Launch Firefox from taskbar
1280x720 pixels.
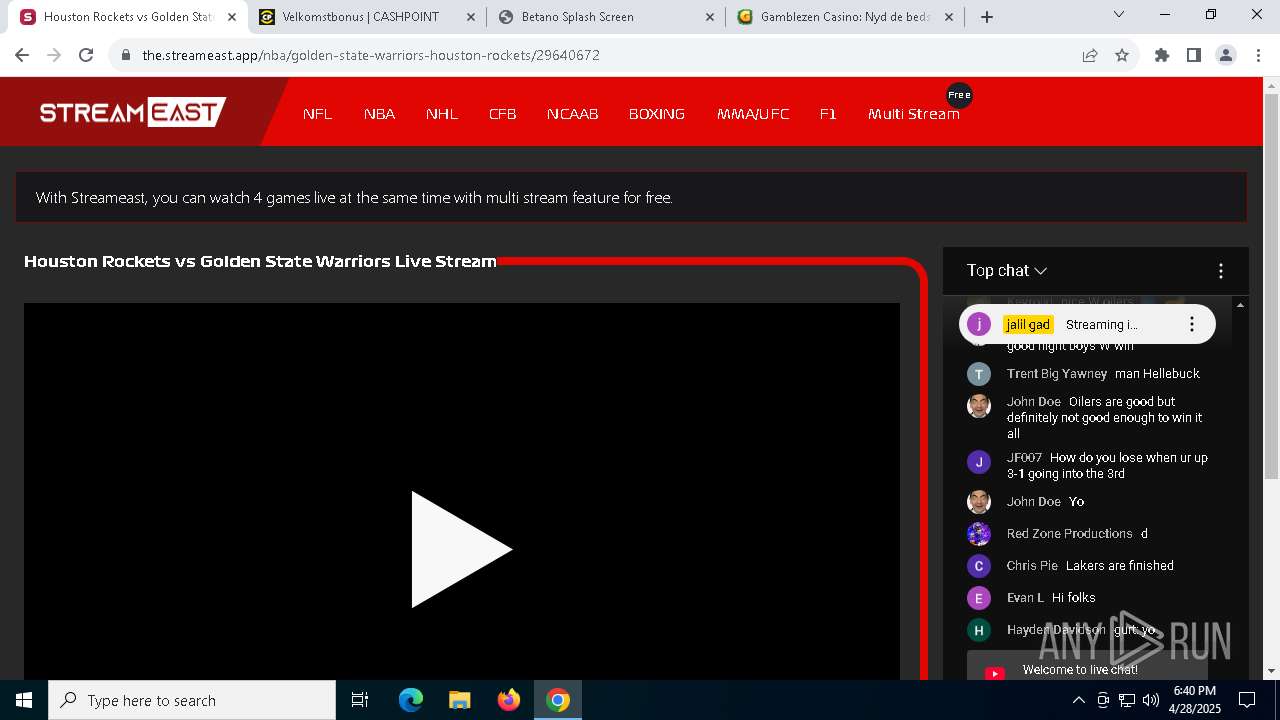[x=509, y=700]
